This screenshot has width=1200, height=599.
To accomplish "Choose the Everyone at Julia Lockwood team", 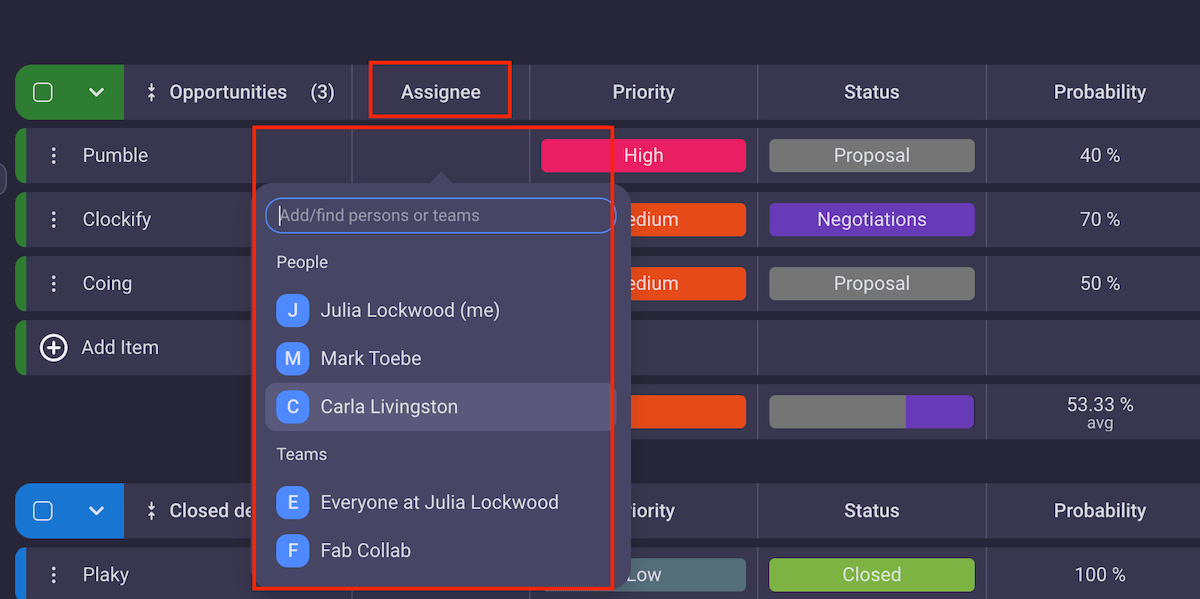I will [x=439, y=503].
